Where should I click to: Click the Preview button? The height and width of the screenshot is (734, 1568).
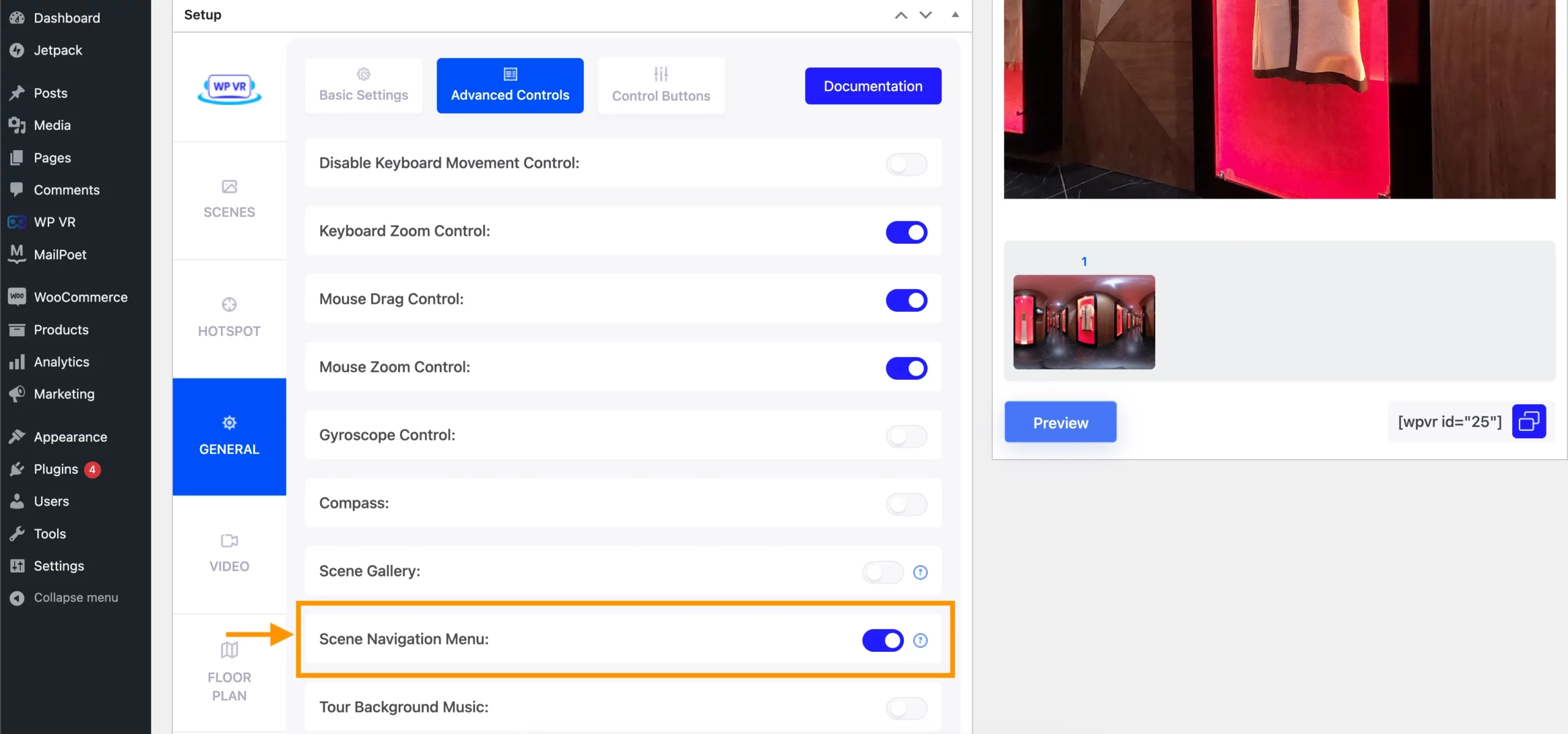coord(1060,421)
